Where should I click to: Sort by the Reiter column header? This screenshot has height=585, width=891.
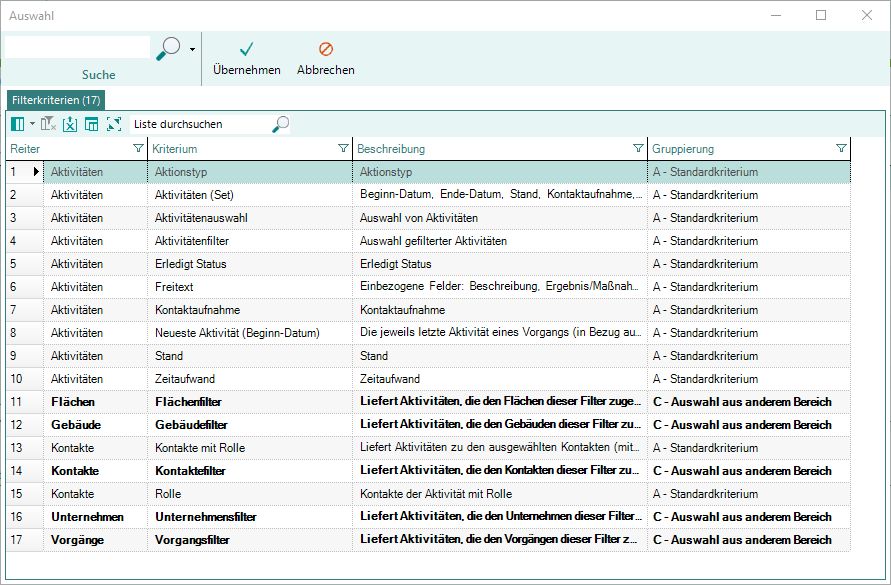(25, 149)
